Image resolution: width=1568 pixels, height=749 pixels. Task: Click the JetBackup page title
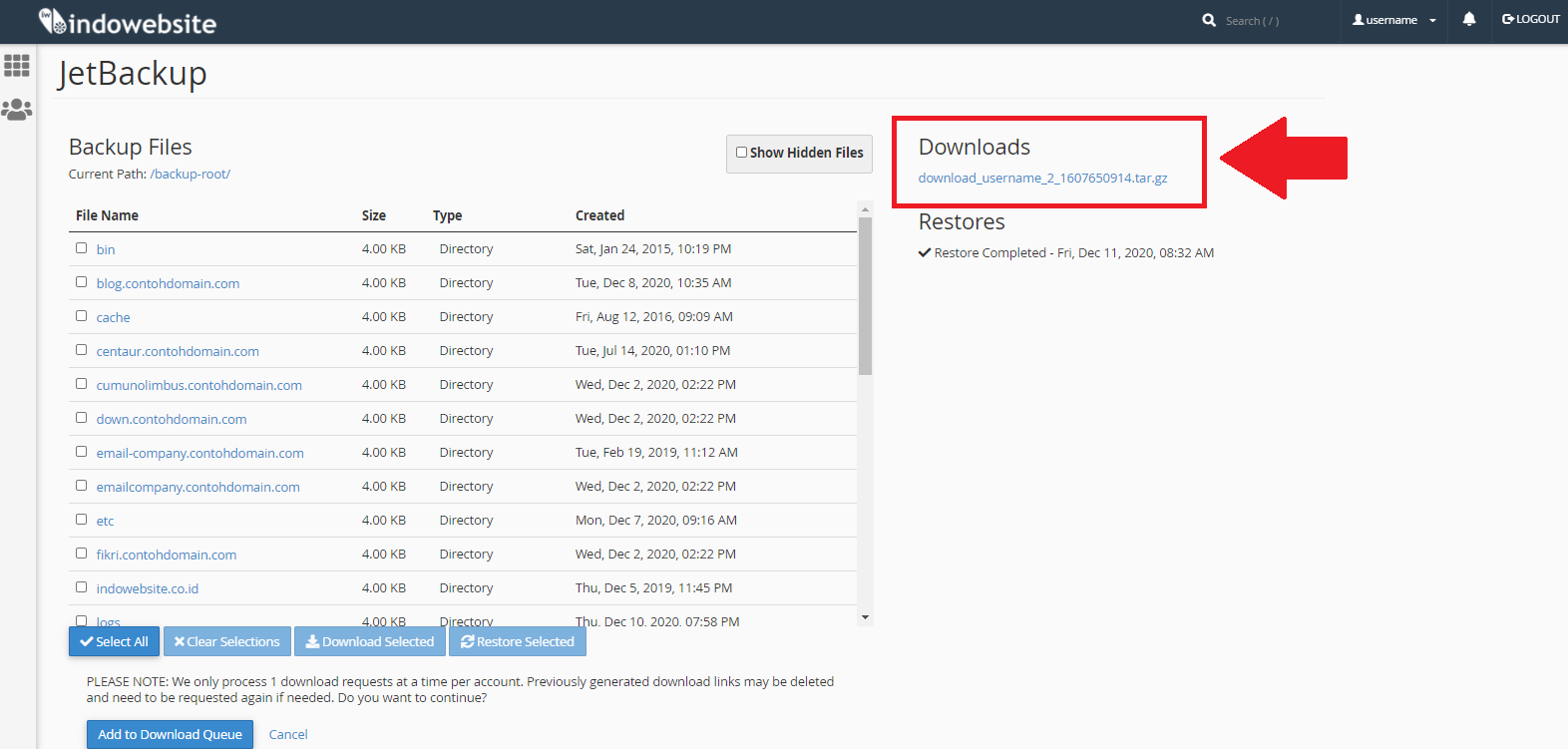click(x=132, y=74)
